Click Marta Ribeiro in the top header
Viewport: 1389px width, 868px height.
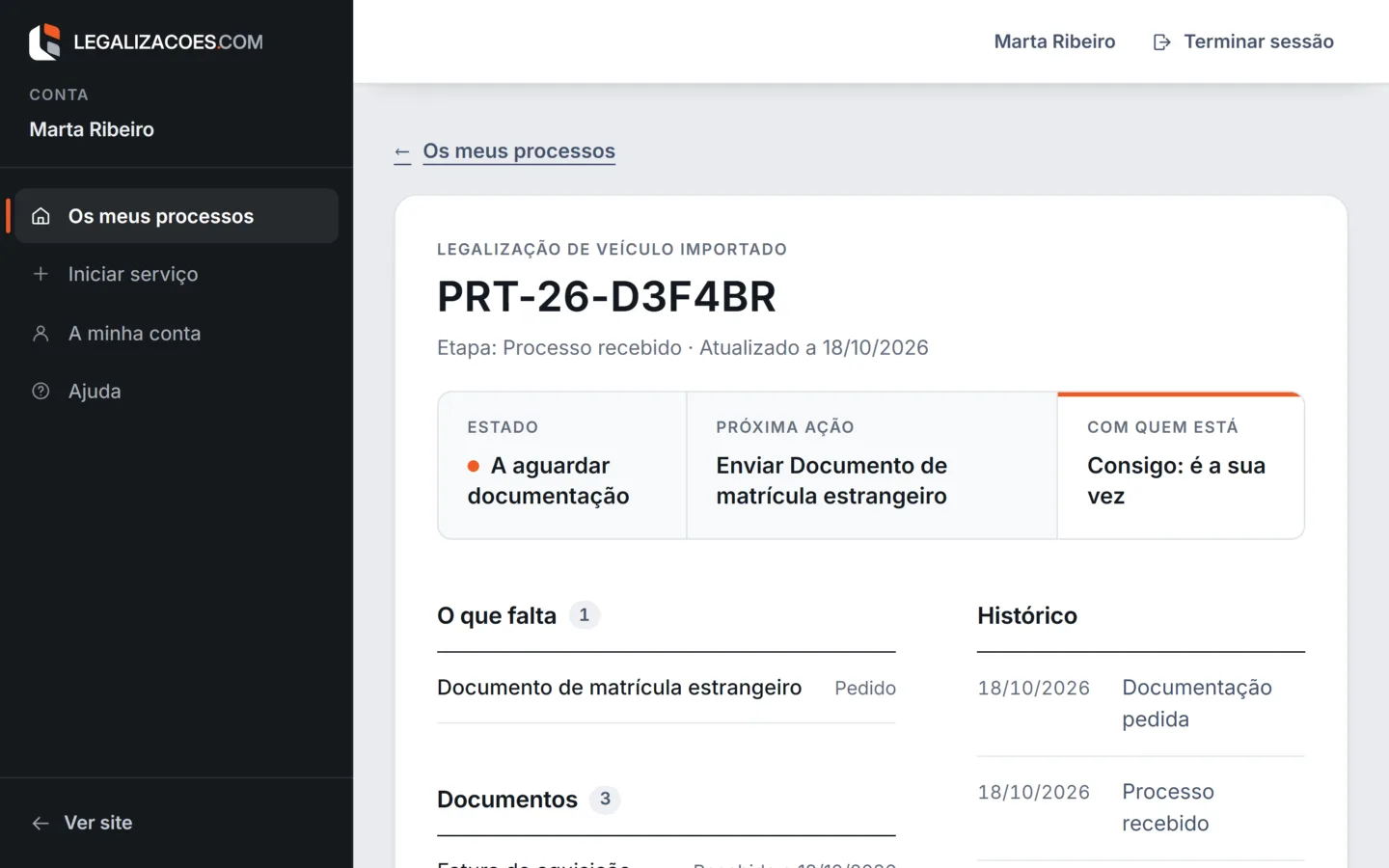coord(1054,41)
